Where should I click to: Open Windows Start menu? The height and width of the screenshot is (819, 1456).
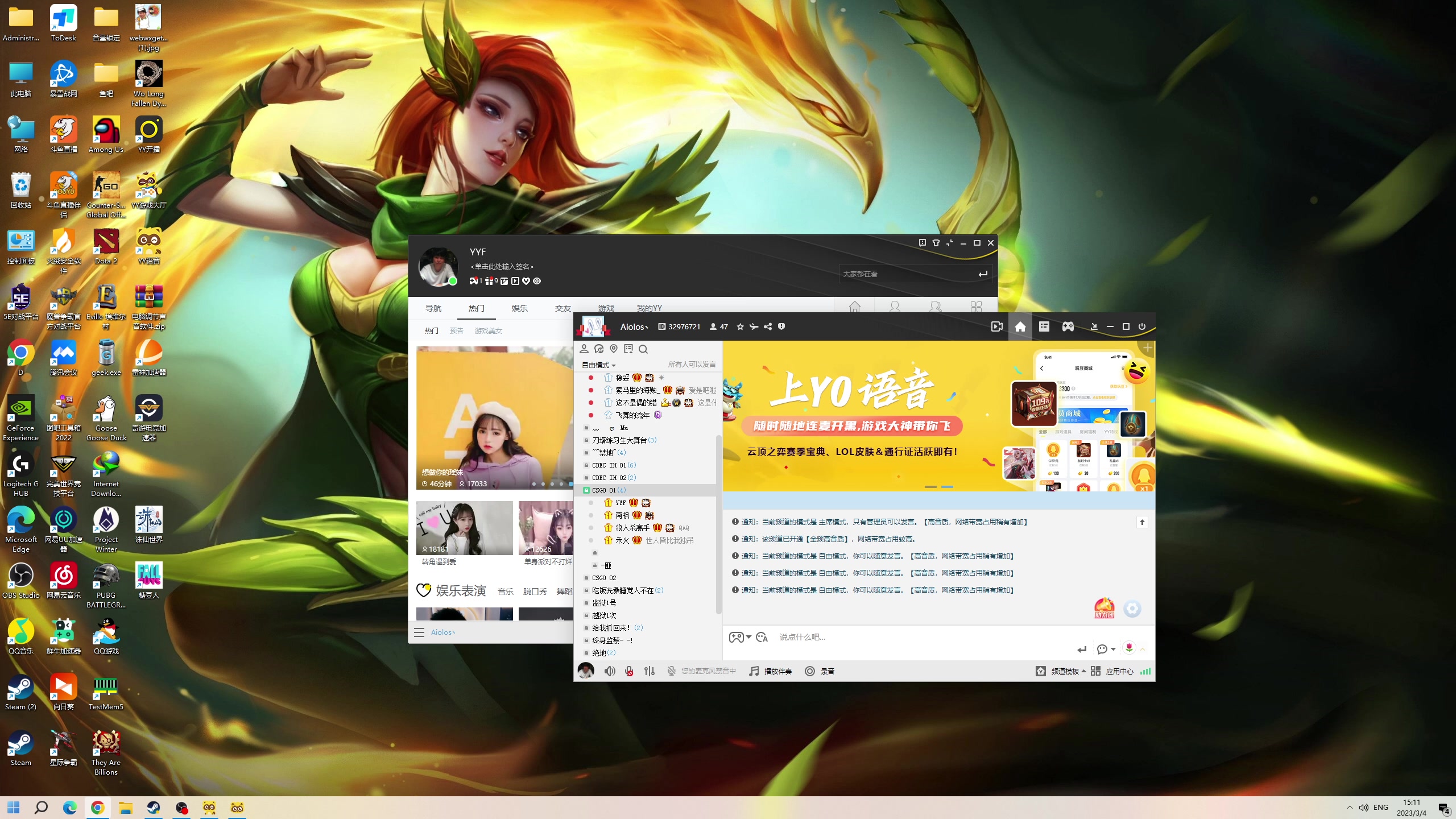pyautogui.click(x=14, y=808)
